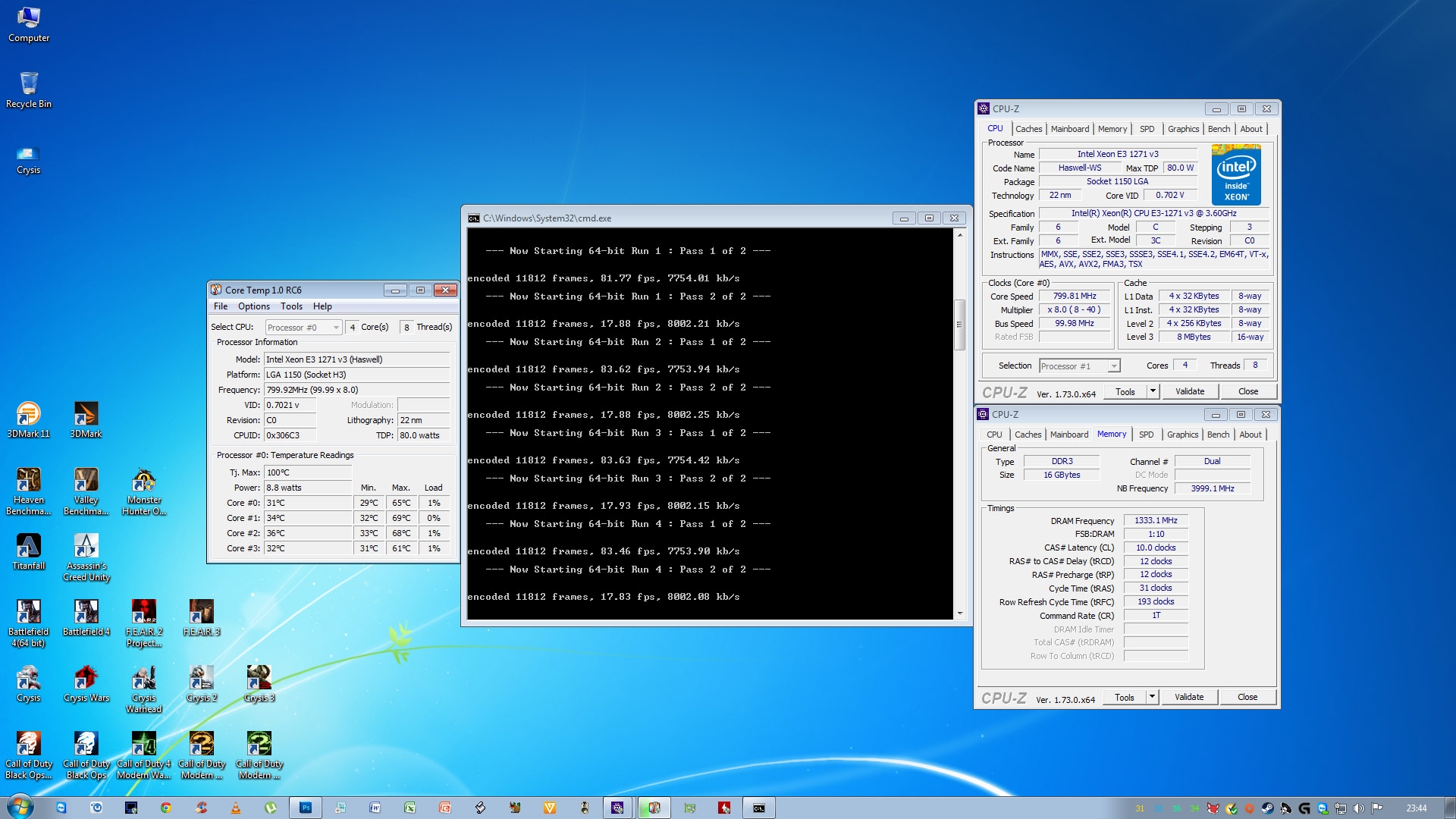Switch to the Mainboard tab in the upper CPU-Z window
The width and height of the screenshot is (1456, 819).
click(x=1069, y=129)
